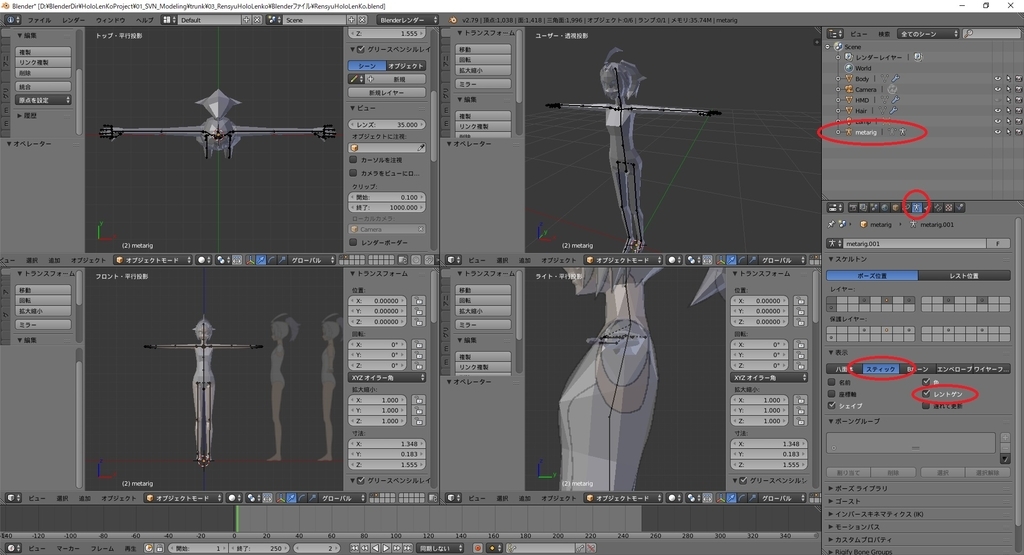This screenshot has height=555, width=1024.
Task: Click the pin icon in properties context row
Action: (x=831, y=224)
